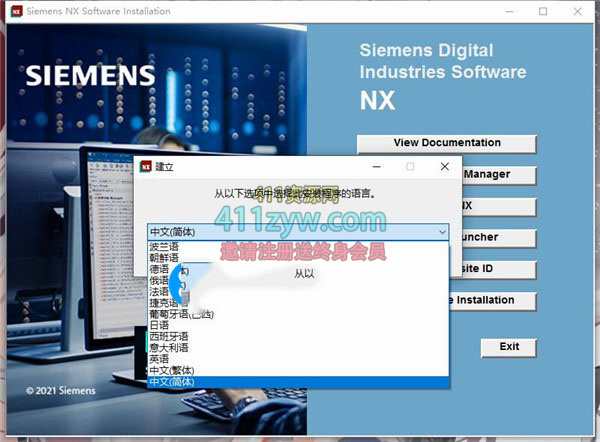This screenshot has width=600, height=442.
Task: Select 中文(繁体) as the installer language
Action: coord(171,370)
